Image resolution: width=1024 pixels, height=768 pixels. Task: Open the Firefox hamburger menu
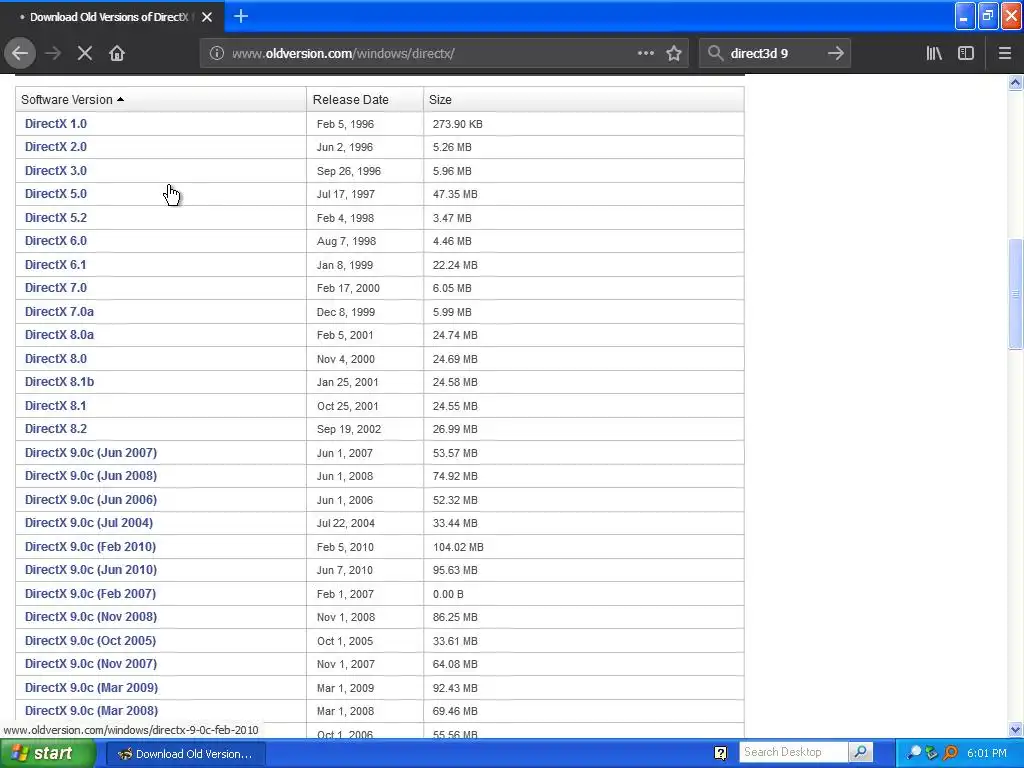pyautogui.click(x=1004, y=53)
